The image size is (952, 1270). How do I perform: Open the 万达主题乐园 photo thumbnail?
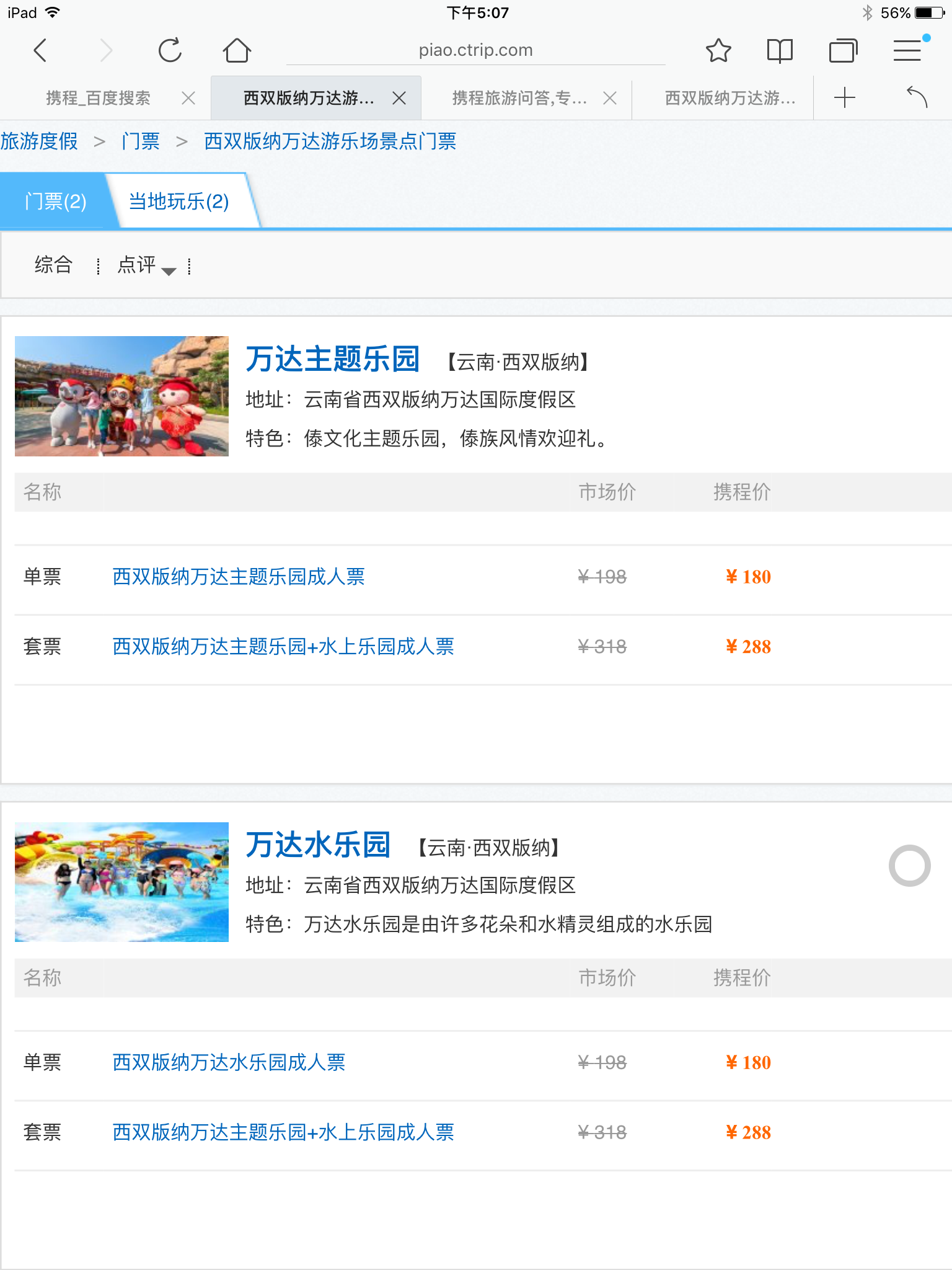pyautogui.click(x=121, y=396)
